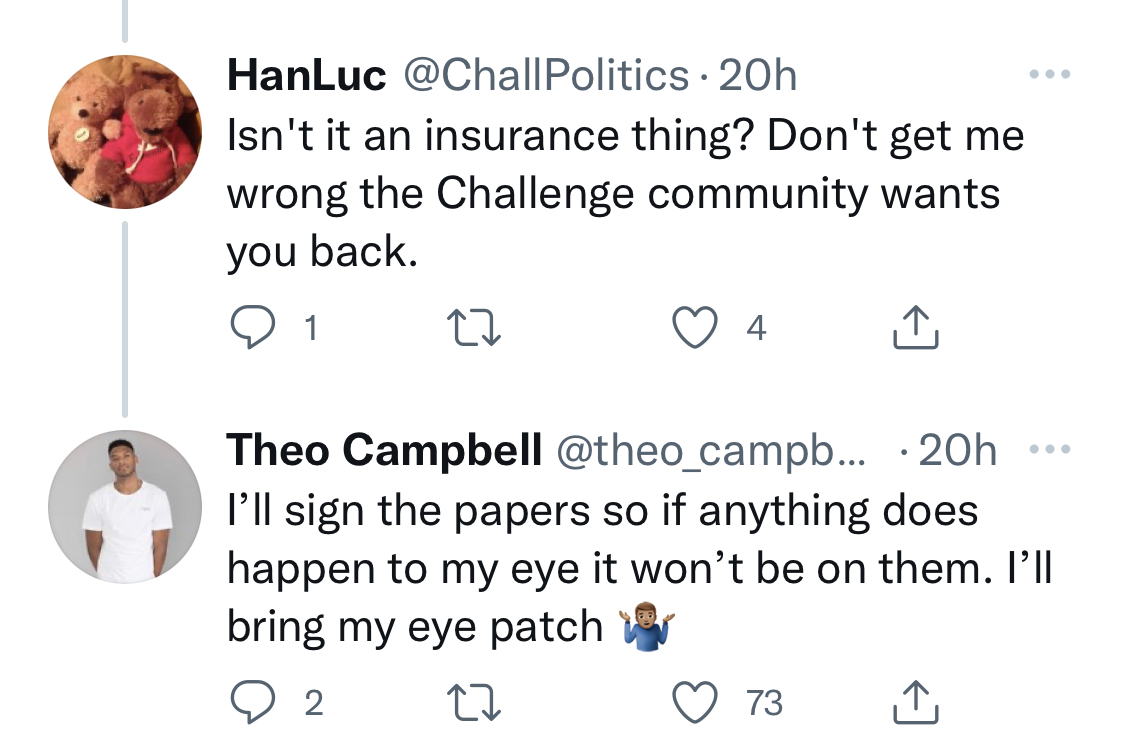
Task: Open Theo's tweet text about signing papers
Action: coord(639,568)
